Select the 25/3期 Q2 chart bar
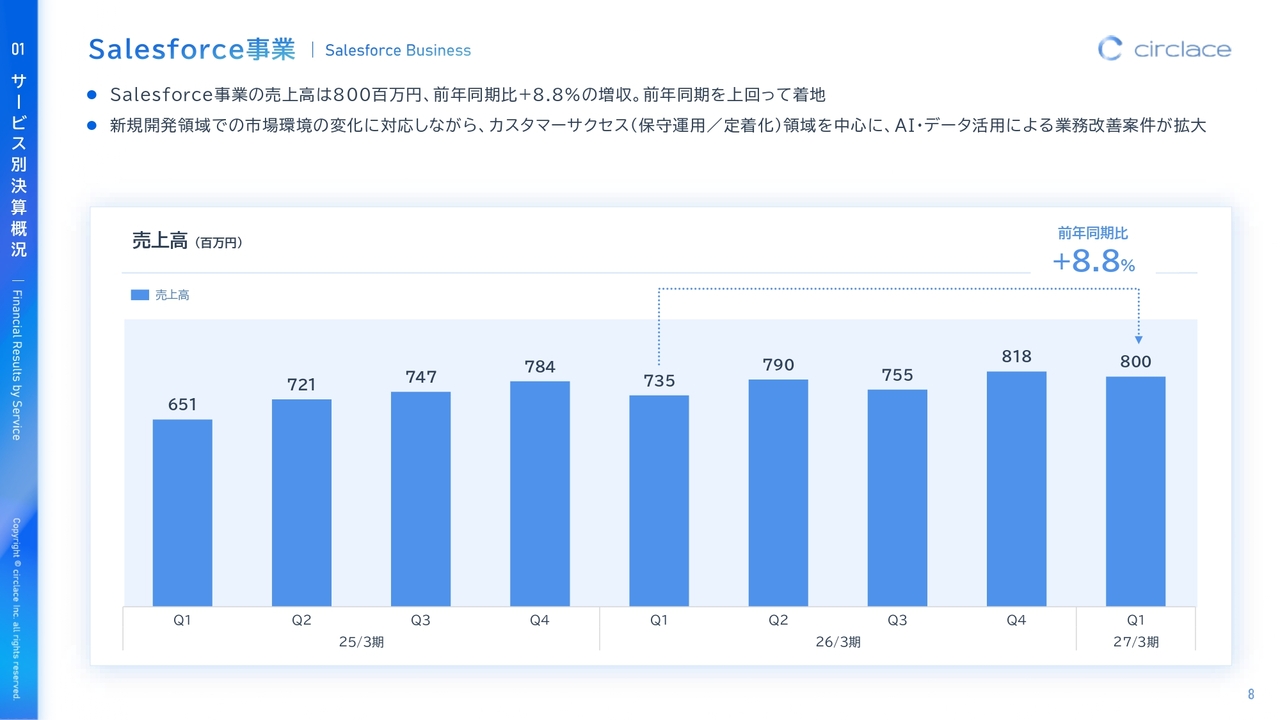The image size is (1280, 720). click(301, 502)
